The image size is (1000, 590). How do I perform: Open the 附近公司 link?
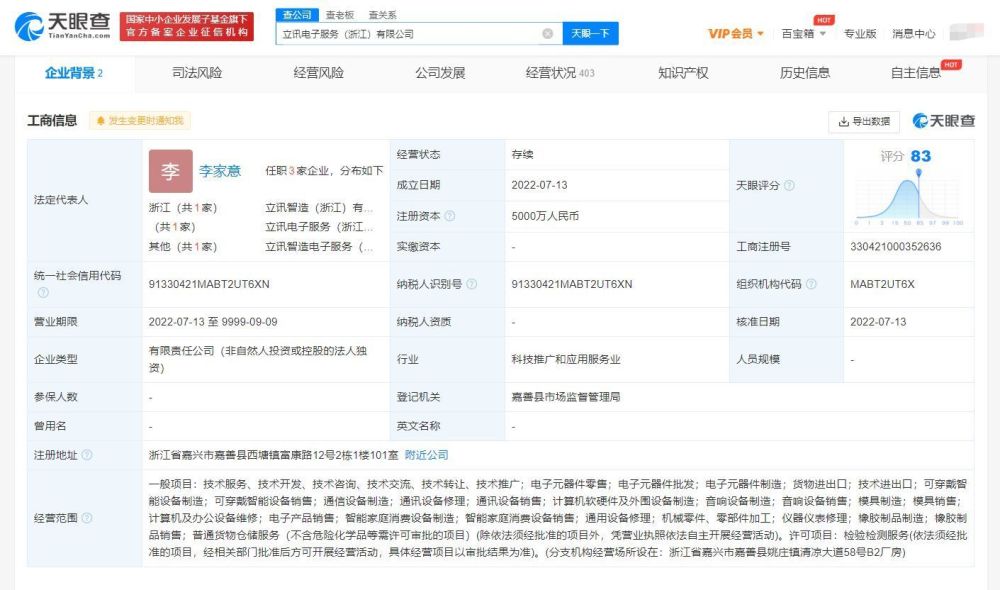pos(426,455)
